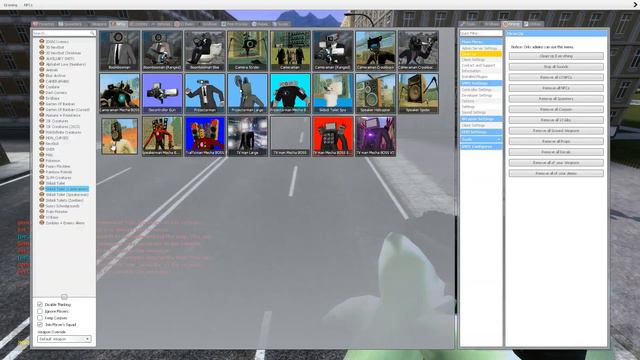Image resolution: width=640 pixels, height=360 pixels.
Task: Open the Humans + Resistance category
Action: click(63, 116)
